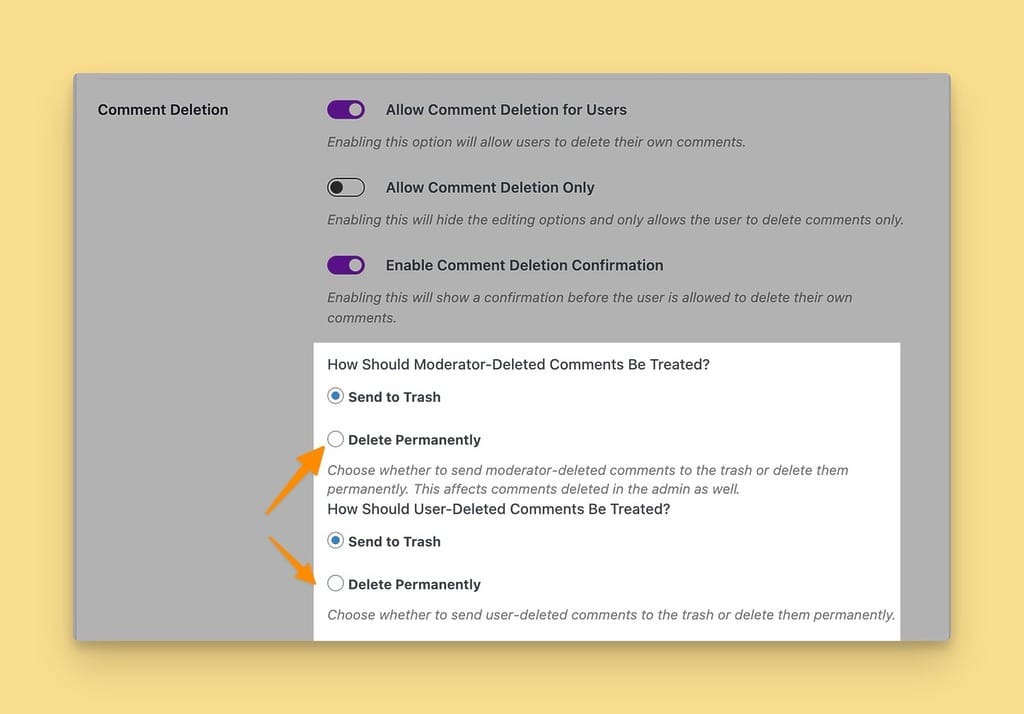Click the Enable Comment Deletion Confirmation label
This screenshot has height=714, width=1024.
523,265
